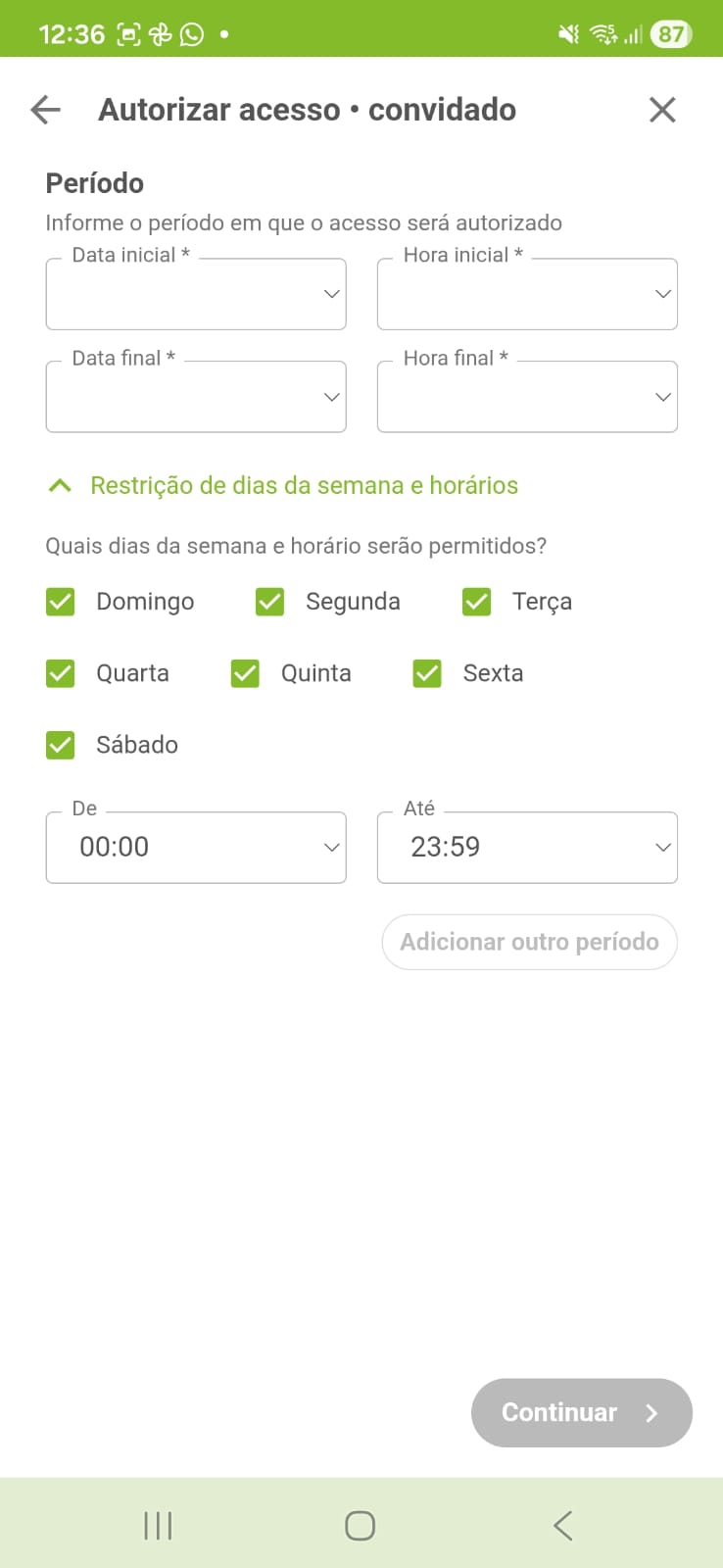Image resolution: width=723 pixels, height=1568 pixels.
Task: Open the Hora final dropdown
Action: (x=527, y=397)
